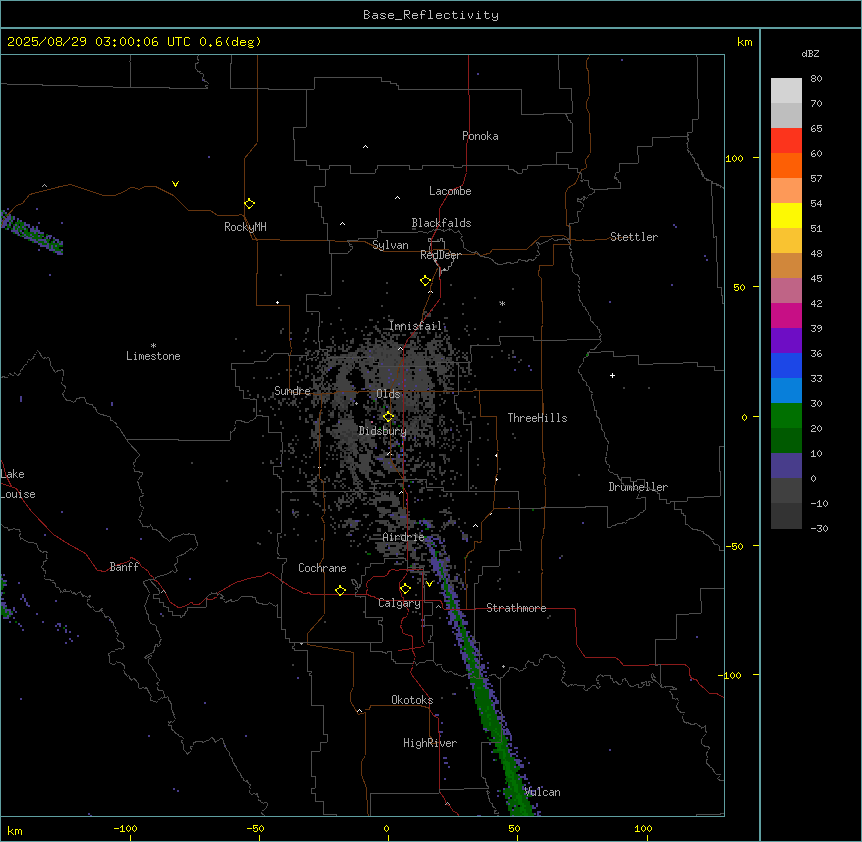Screen dimensions: 862x842
Task: Select the Limestone label
Action: click(x=153, y=356)
